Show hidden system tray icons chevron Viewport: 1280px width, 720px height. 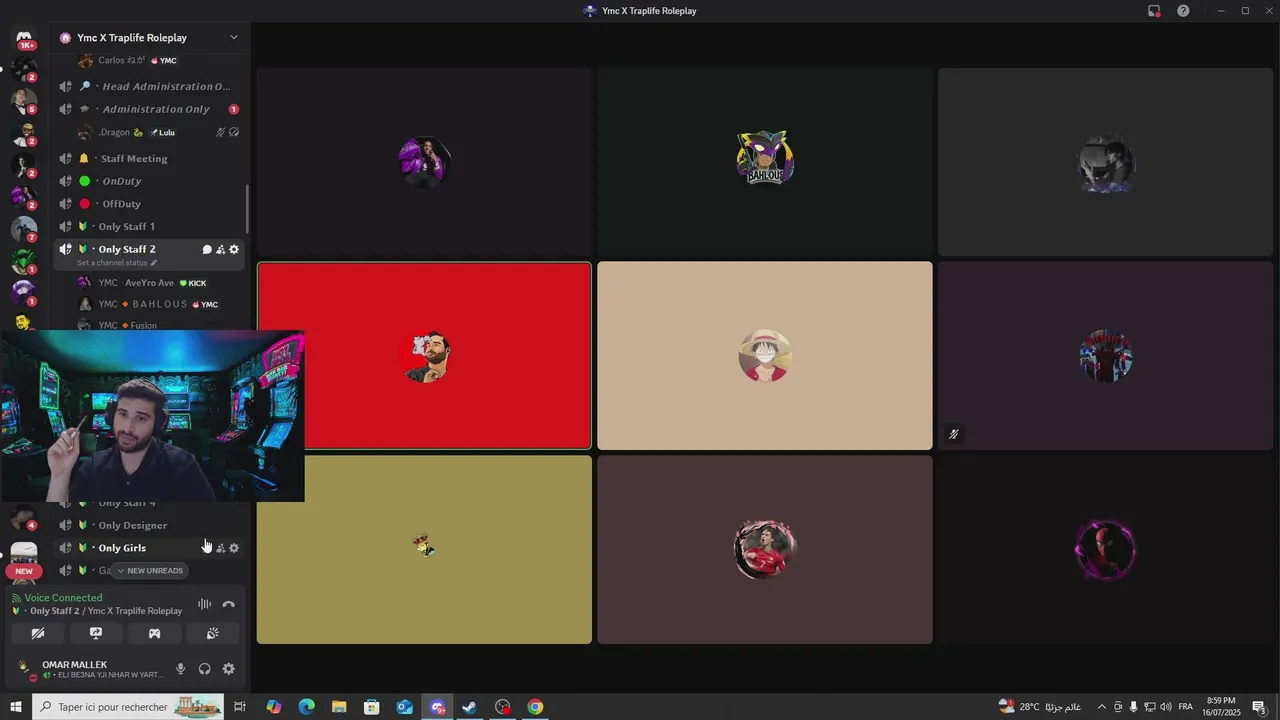[1102, 707]
